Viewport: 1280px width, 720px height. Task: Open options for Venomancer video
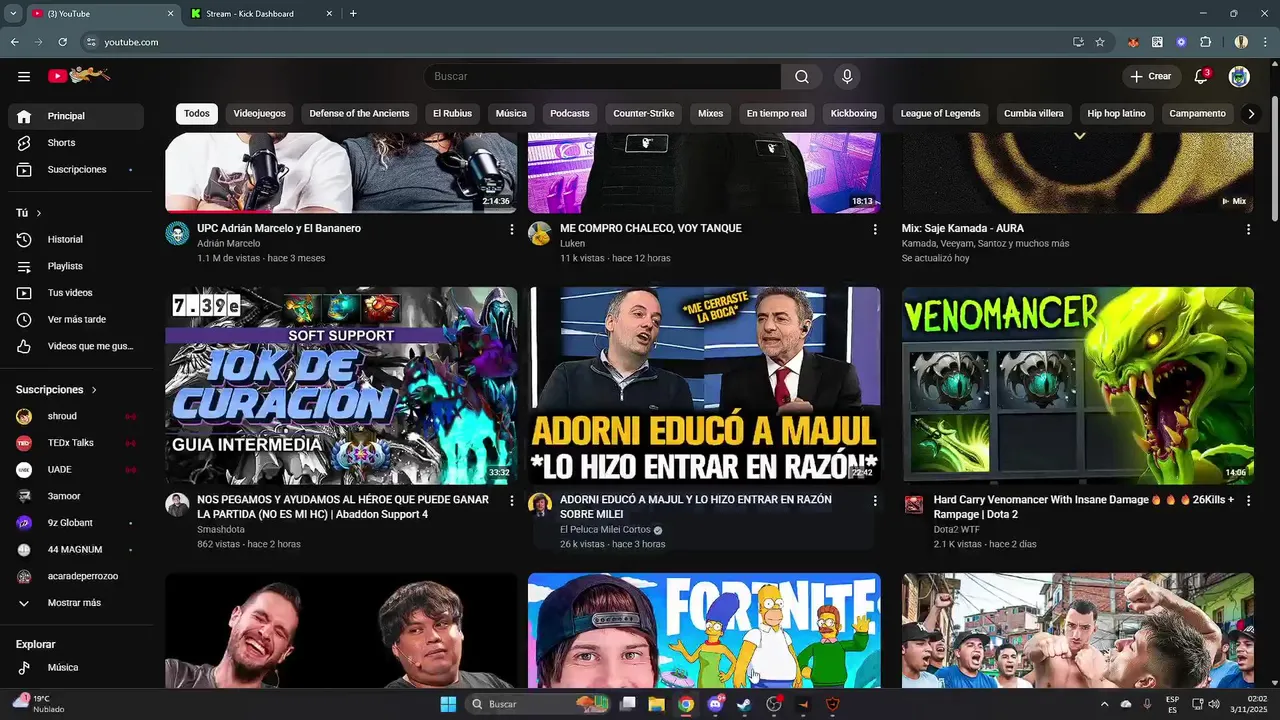pos(1248,500)
